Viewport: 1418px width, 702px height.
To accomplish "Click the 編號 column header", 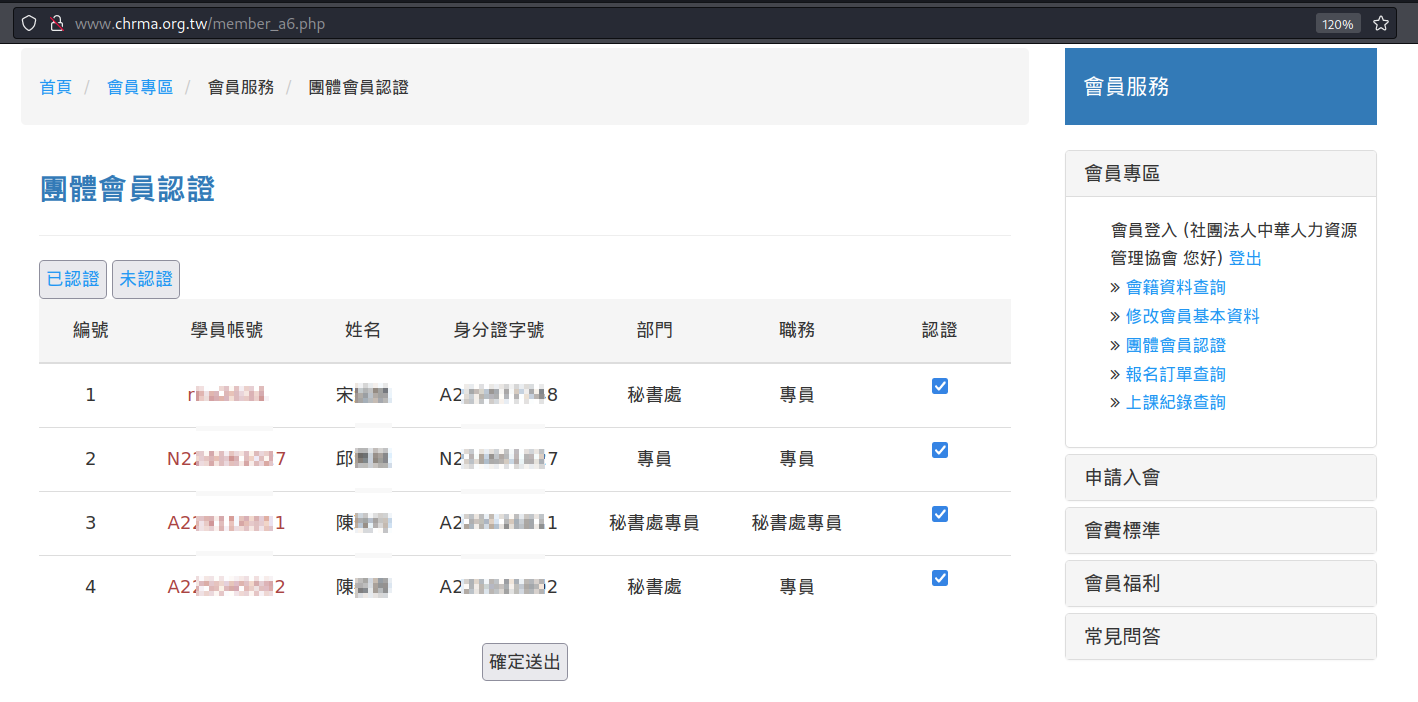I will click(91, 330).
